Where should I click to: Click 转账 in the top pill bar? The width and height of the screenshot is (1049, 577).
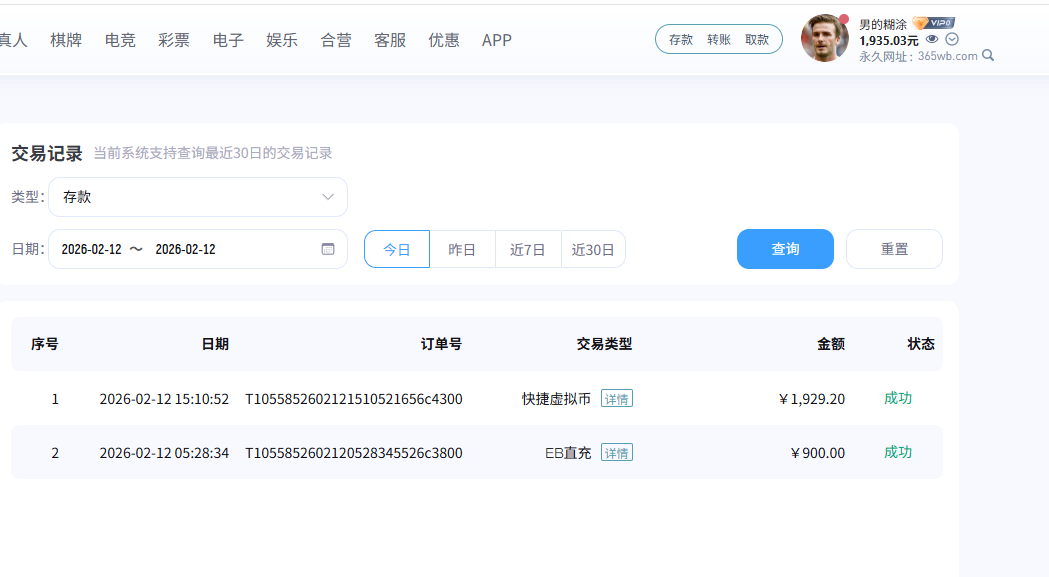coord(719,40)
